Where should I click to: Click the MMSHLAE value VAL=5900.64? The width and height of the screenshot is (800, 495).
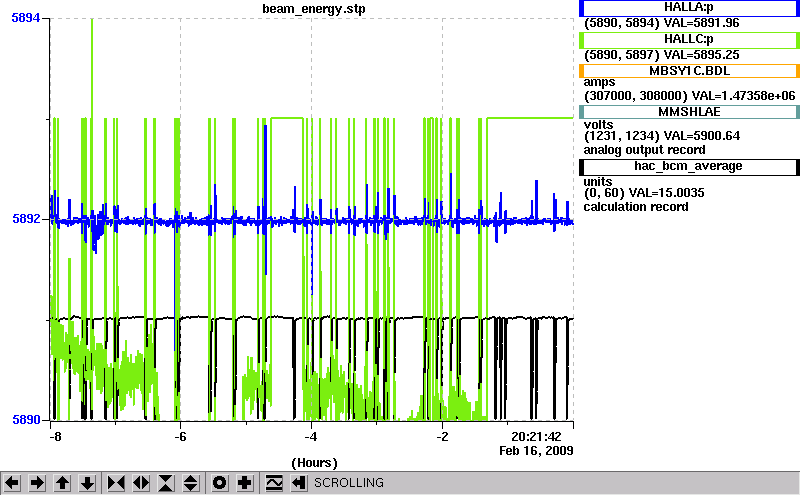[702, 136]
